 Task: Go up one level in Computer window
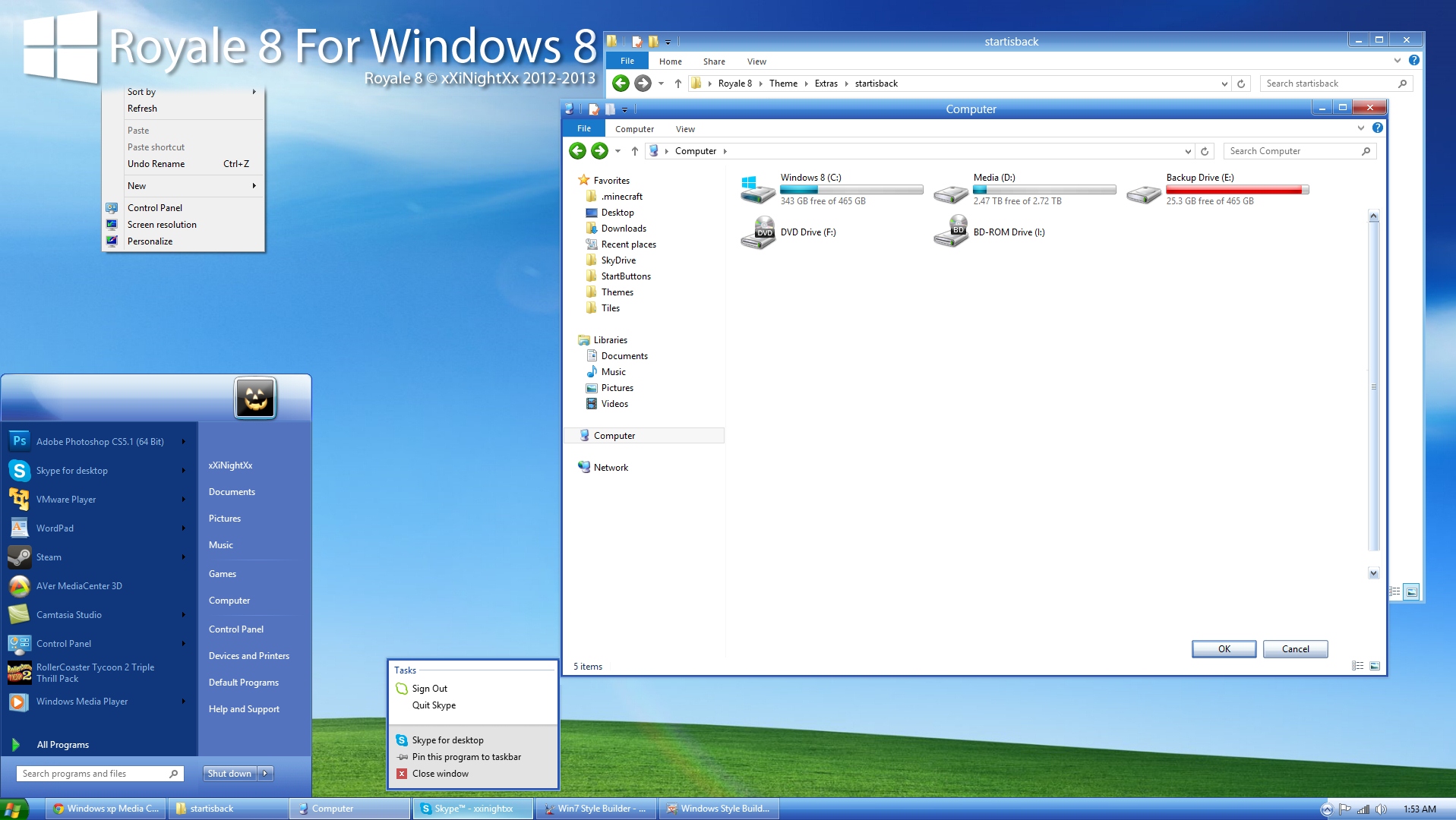(x=635, y=151)
